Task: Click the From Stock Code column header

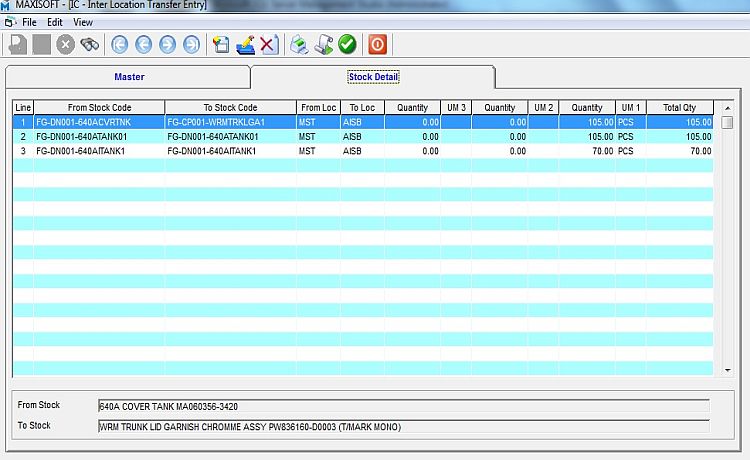Action: pyautogui.click(x=99, y=107)
